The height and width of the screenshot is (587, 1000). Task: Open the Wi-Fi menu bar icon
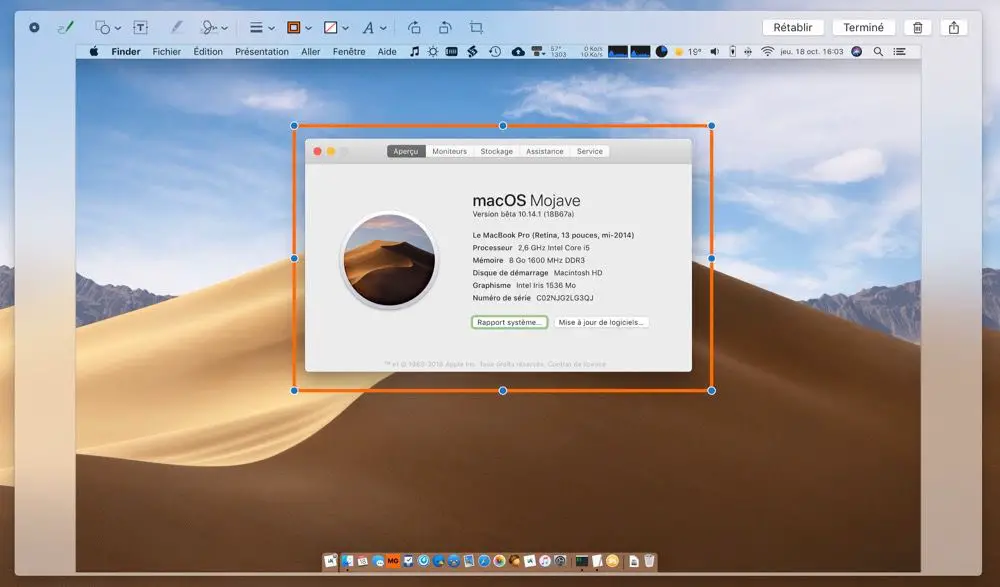(x=767, y=52)
